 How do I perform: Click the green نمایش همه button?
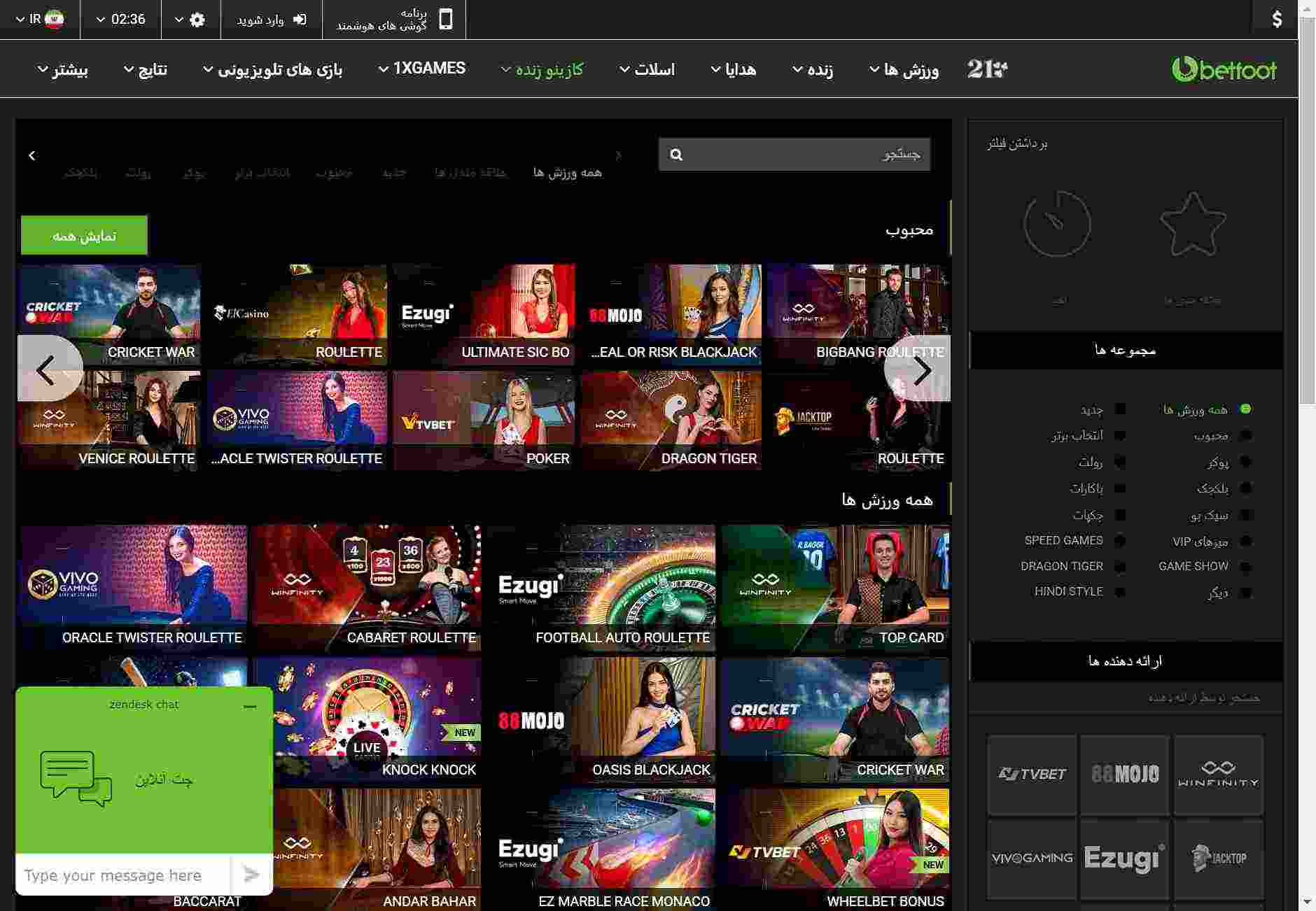84,236
